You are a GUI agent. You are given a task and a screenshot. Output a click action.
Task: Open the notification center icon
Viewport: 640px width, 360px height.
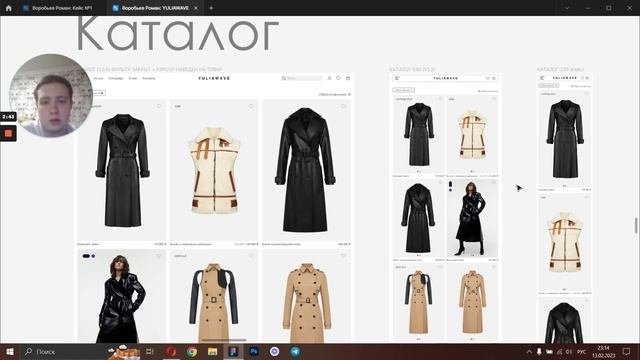(627, 351)
